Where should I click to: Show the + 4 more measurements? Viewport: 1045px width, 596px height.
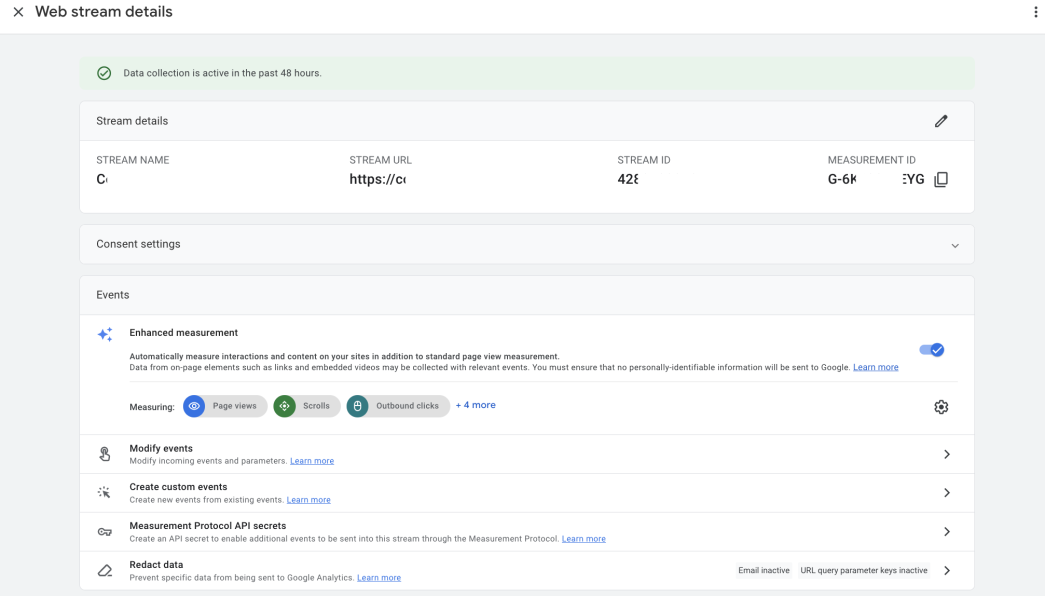tap(476, 405)
